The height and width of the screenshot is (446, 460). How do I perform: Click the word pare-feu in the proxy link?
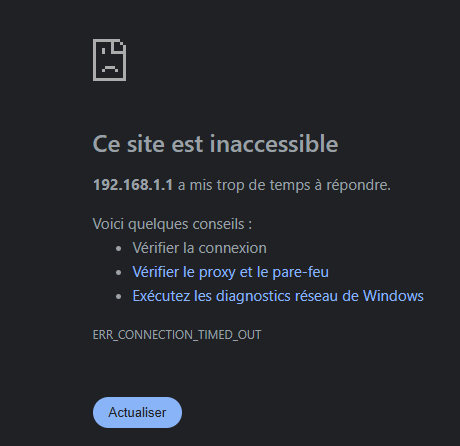(300, 273)
